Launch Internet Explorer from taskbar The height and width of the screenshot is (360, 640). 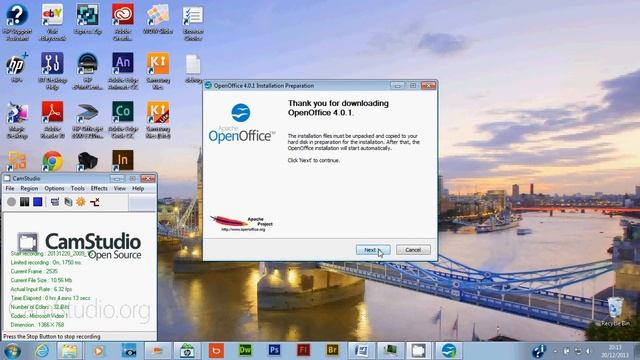pos(41,351)
